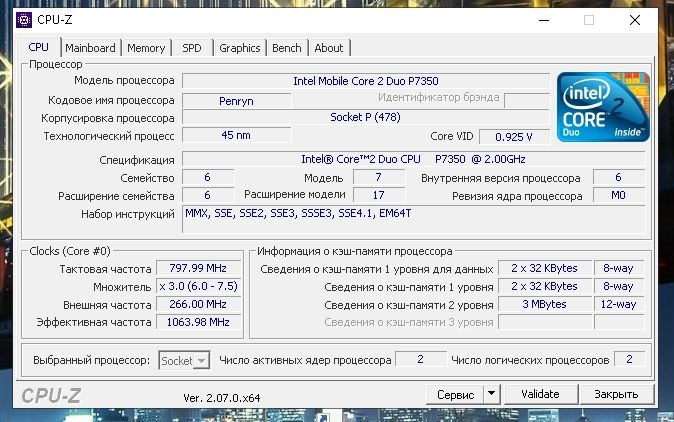Screen dimensions: 674x422
Task: Open the Memory tab
Action: (146, 48)
